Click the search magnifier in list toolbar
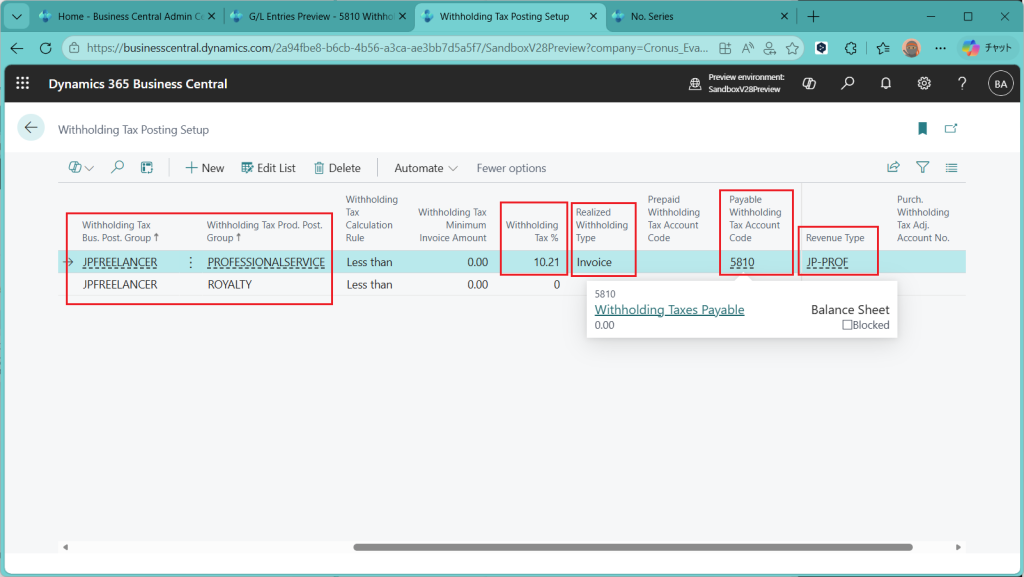1024x577 pixels. 118,168
